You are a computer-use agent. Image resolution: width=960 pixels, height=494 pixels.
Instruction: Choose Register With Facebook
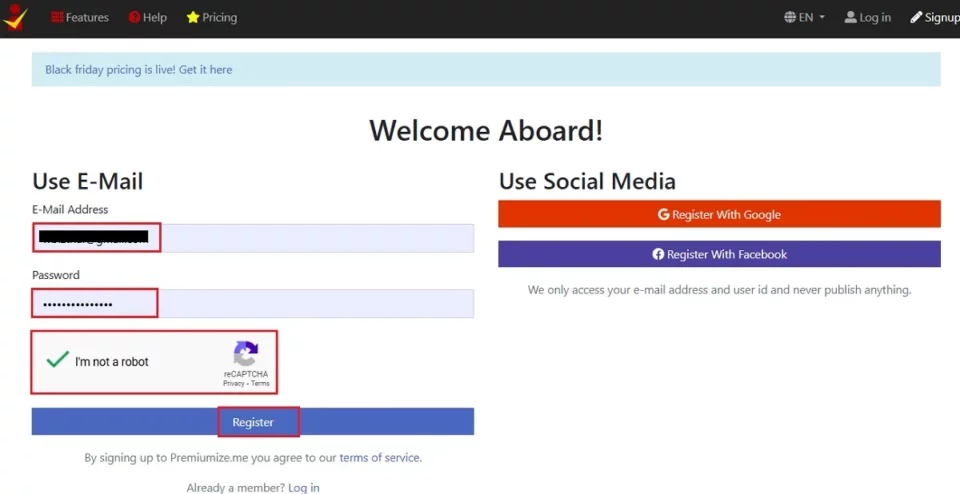pyautogui.click(x=719, y=254)
